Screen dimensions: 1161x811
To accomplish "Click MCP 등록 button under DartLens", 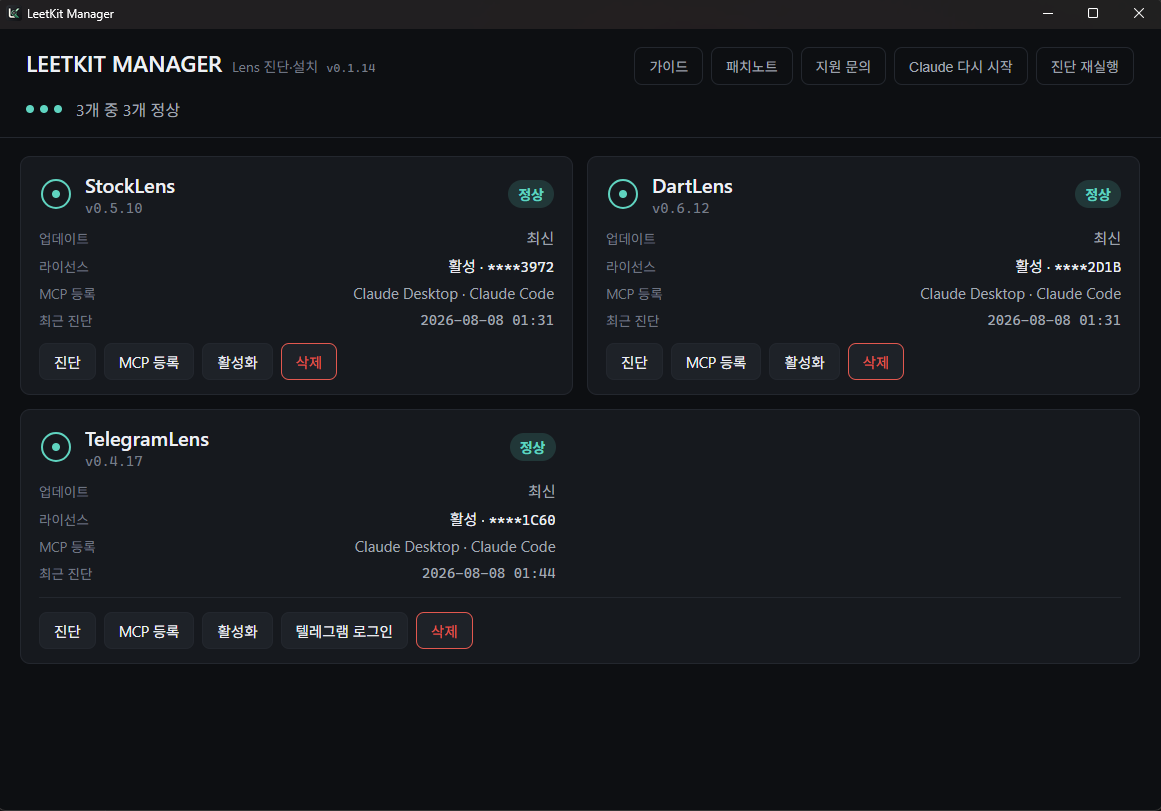I will 716,362.
